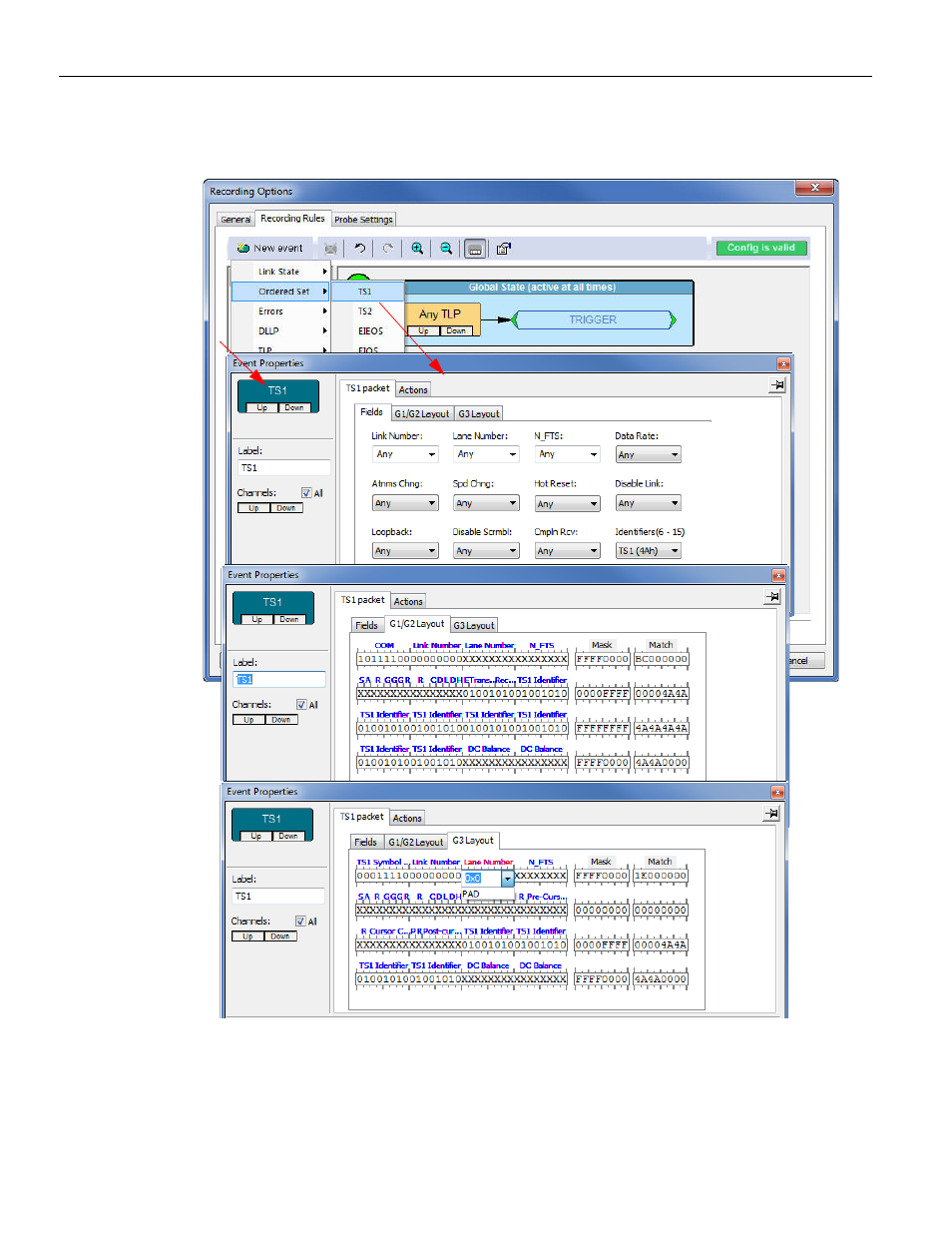Click the New event toolbar button
Viewport: 952px width, 1233px height.
(270, 249)
